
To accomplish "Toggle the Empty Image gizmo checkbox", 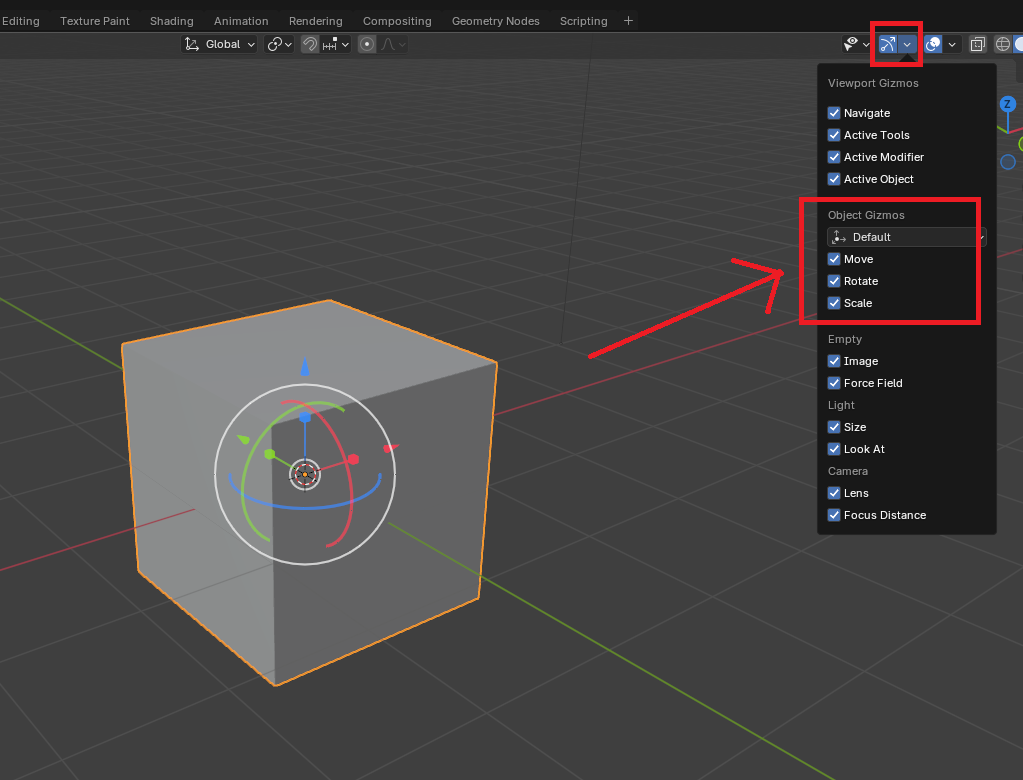I will (834, 361).
